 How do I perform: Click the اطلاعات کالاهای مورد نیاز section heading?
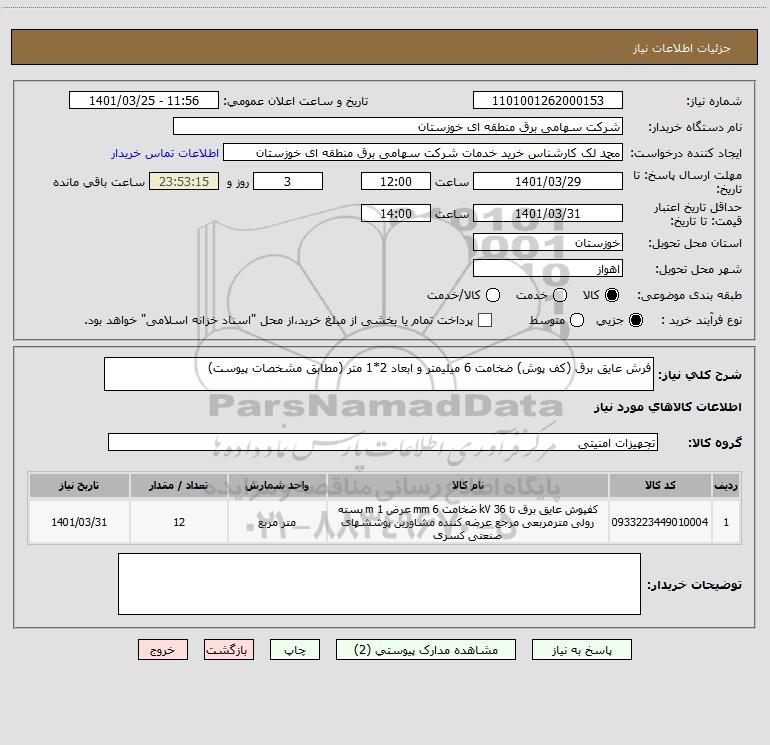(x=667, y=407)
